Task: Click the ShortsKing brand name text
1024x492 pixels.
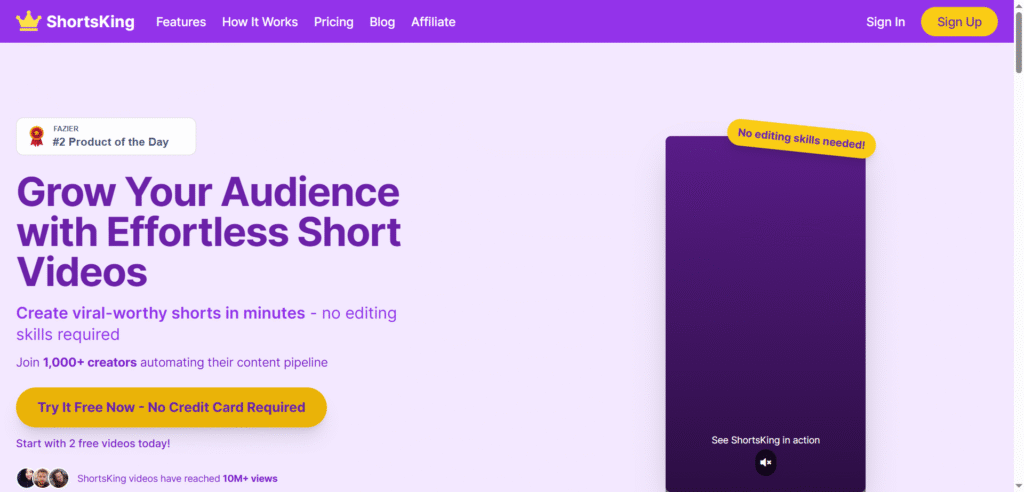Action: point(90,22)
